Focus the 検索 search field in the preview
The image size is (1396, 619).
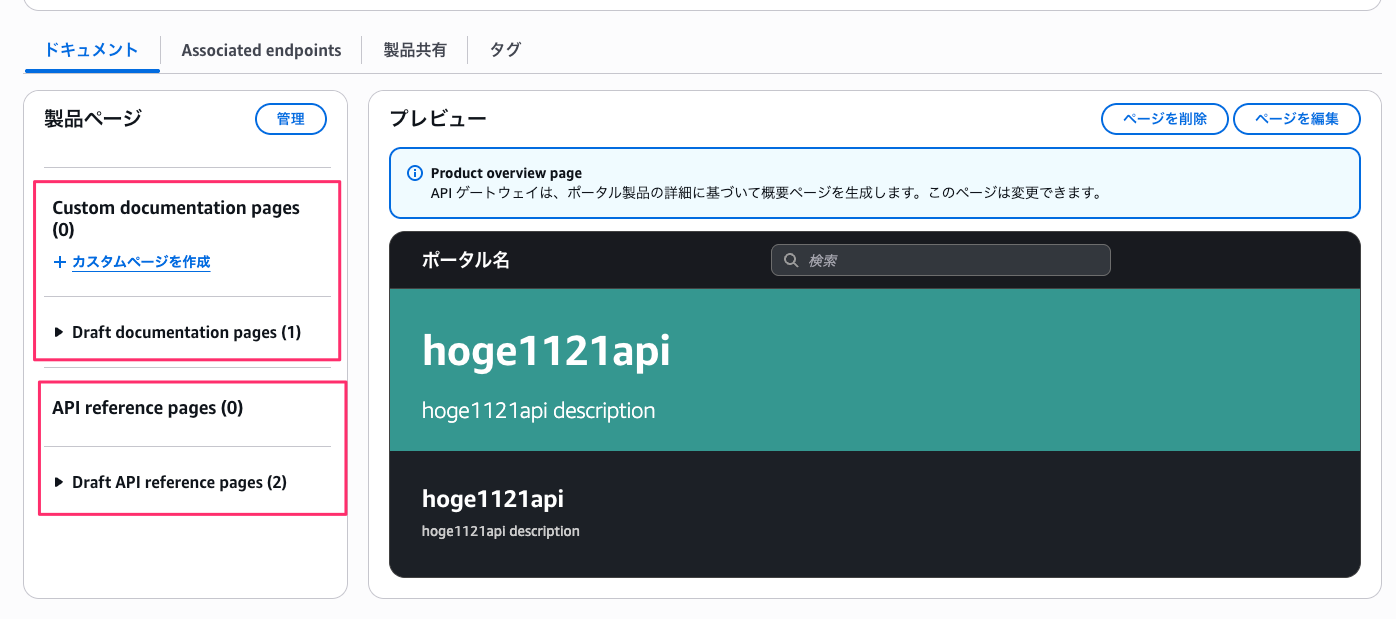[x=950, y=261]
